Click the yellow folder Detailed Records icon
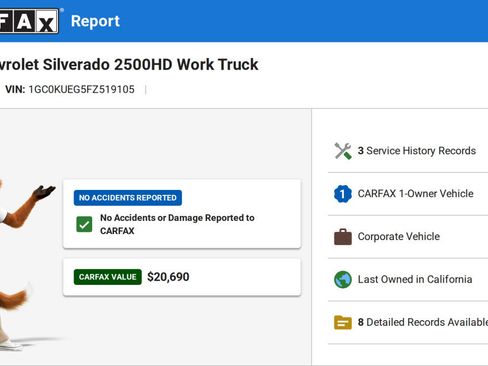 coord(343,322)
